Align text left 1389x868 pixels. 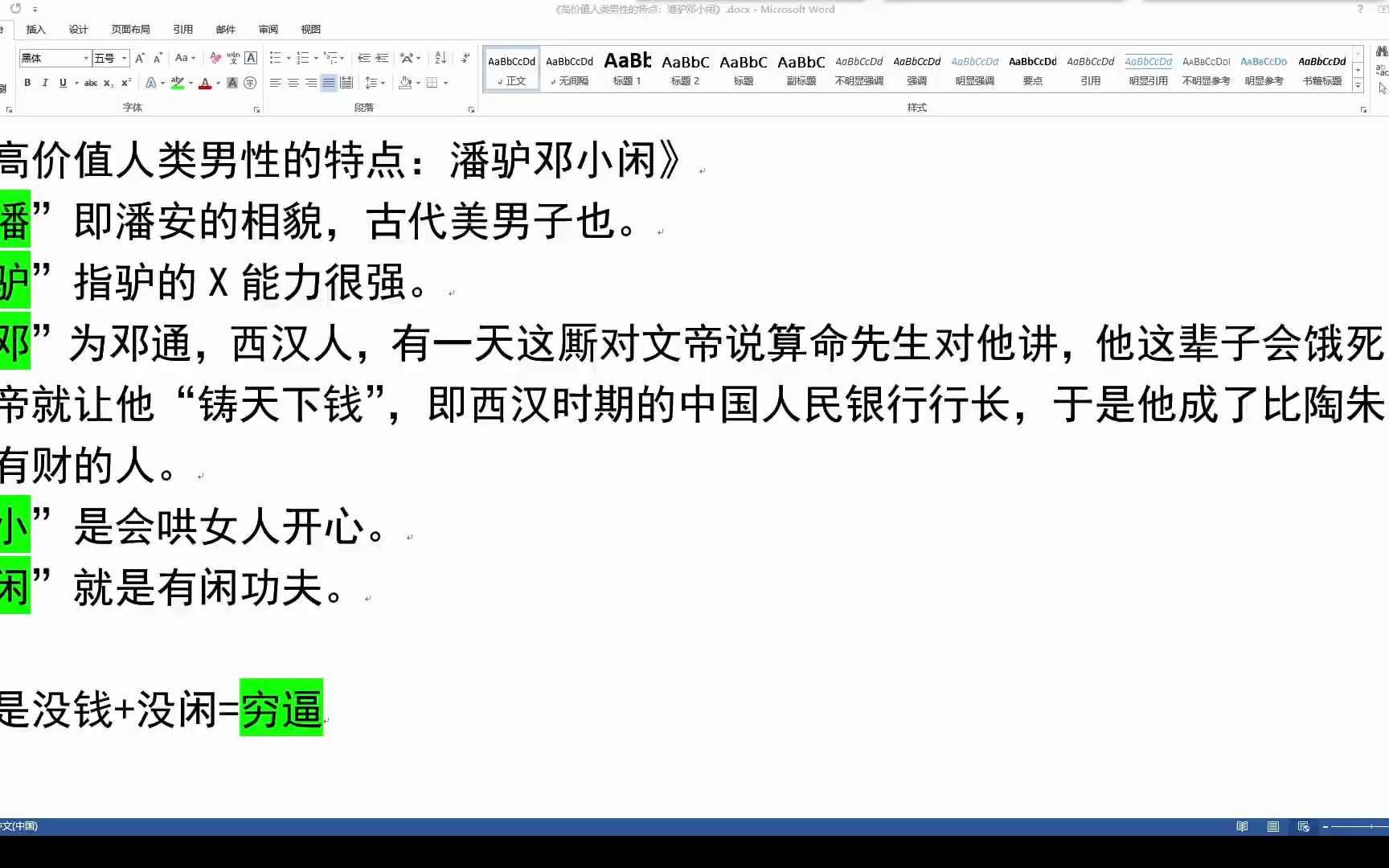click(x=276, y=83)
